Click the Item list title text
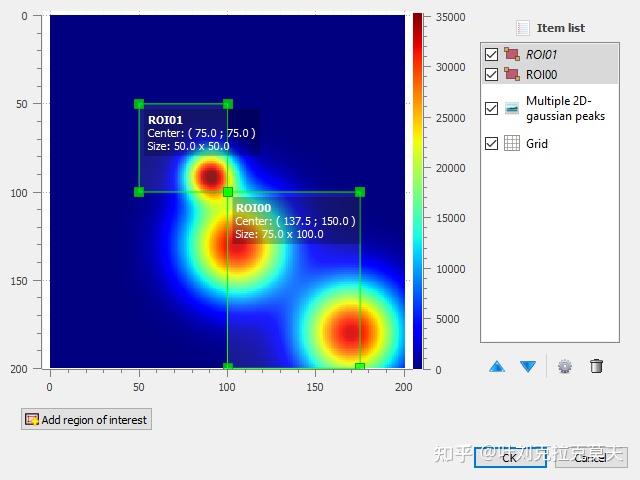Viewport: 640px width, 480px height. pos(560,28)
